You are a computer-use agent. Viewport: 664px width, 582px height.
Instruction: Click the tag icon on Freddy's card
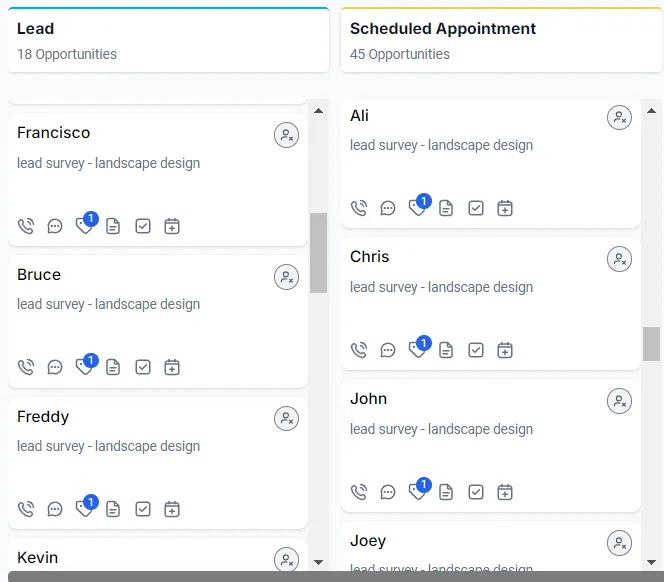(x=85, y=509)
